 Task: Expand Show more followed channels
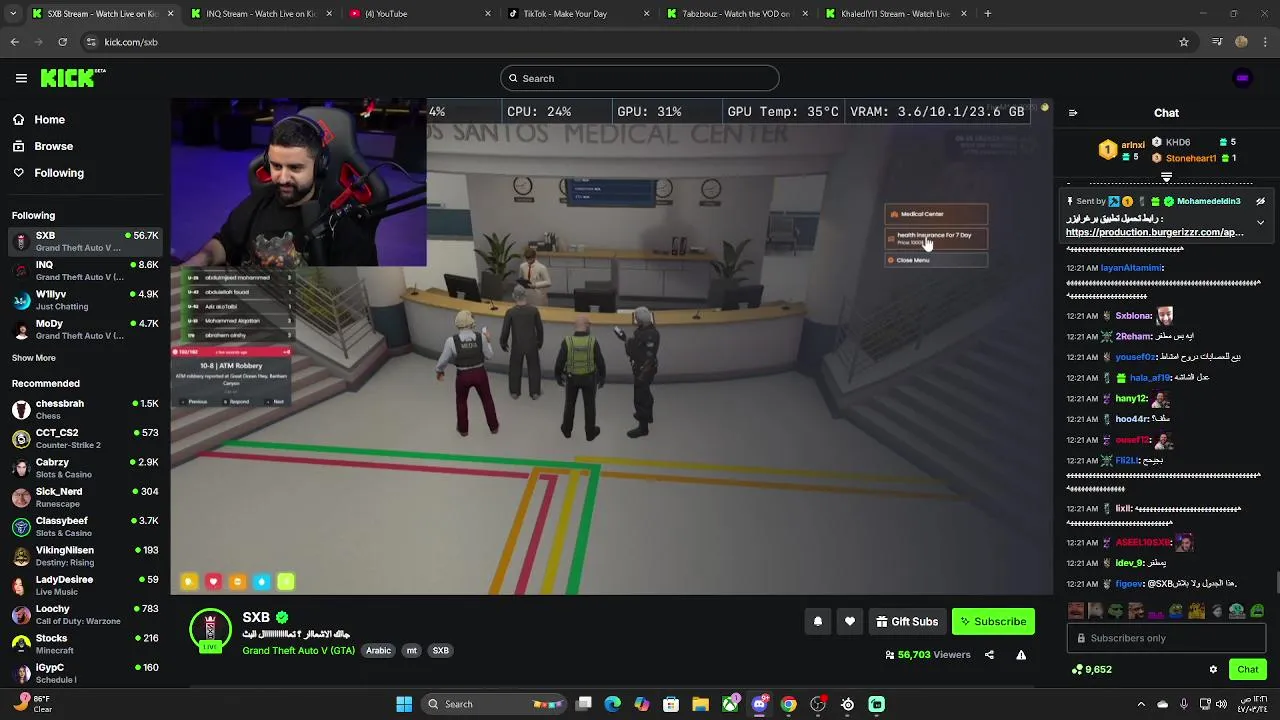(x=34, y=358)
